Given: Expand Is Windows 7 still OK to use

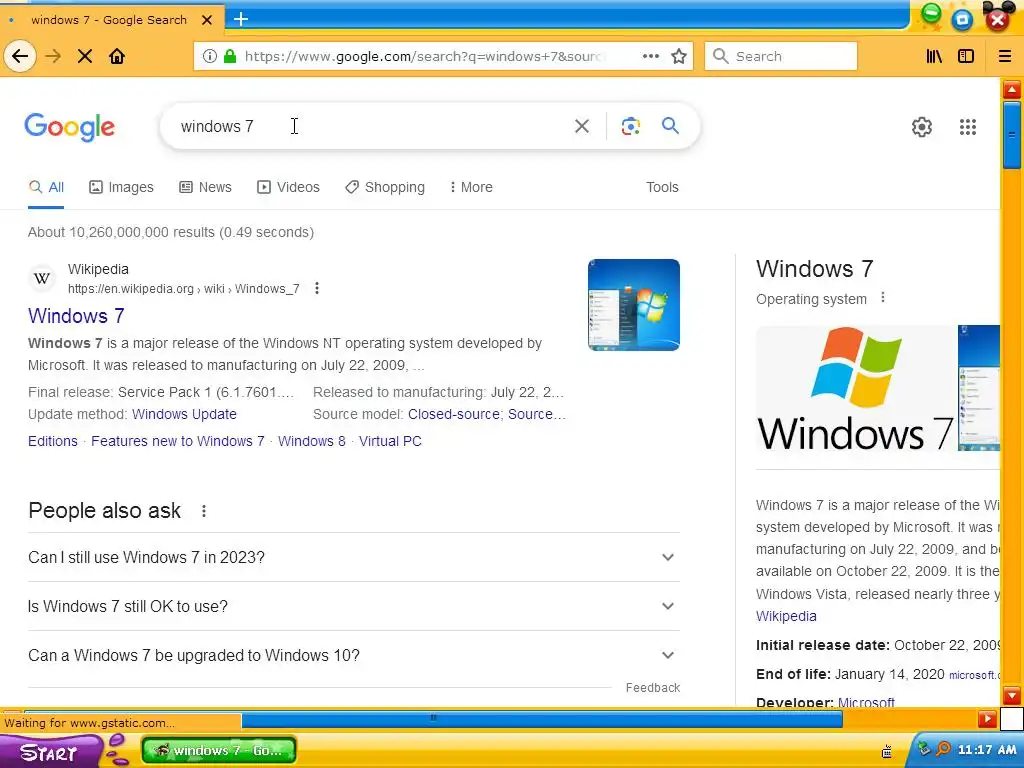Looking at the screenshot, I should click(x=353, y=606).
